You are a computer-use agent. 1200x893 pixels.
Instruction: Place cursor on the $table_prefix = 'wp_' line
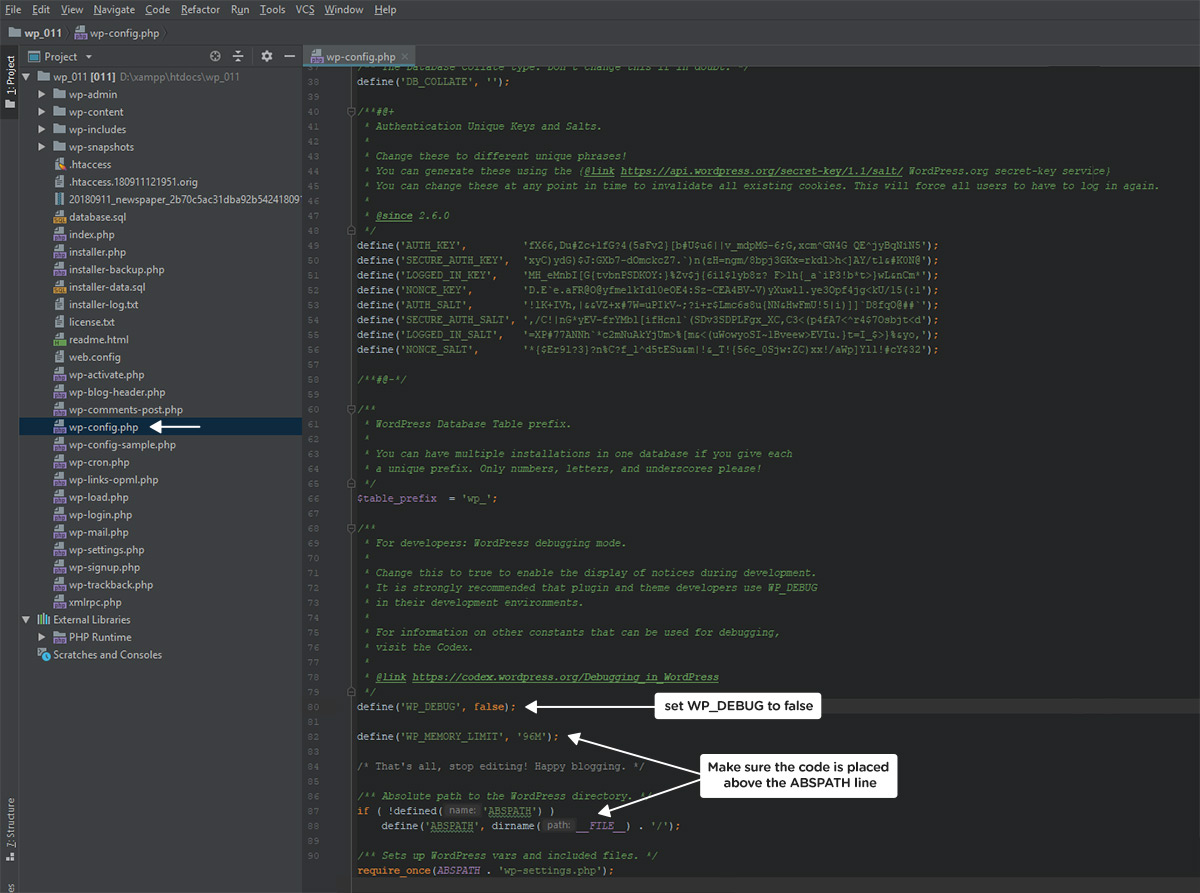[427, 498]
